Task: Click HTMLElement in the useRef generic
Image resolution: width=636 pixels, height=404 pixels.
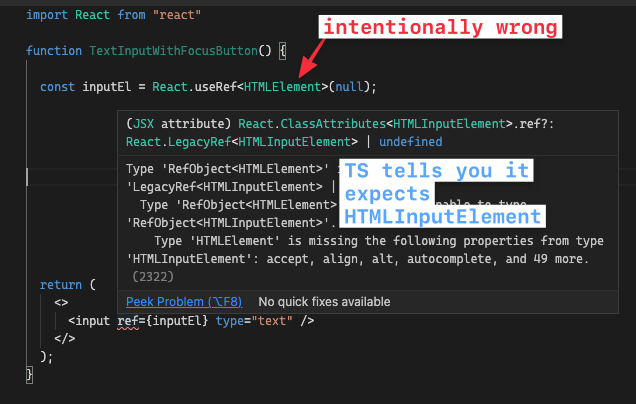Action: [283, 87]
